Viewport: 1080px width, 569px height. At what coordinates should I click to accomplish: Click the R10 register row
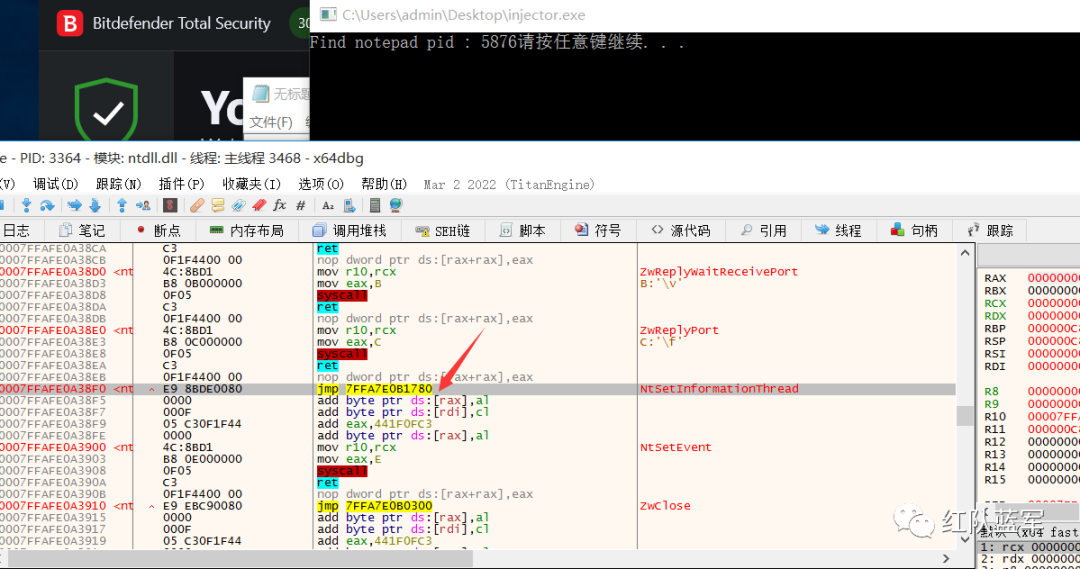click(x=1031, y=417)
